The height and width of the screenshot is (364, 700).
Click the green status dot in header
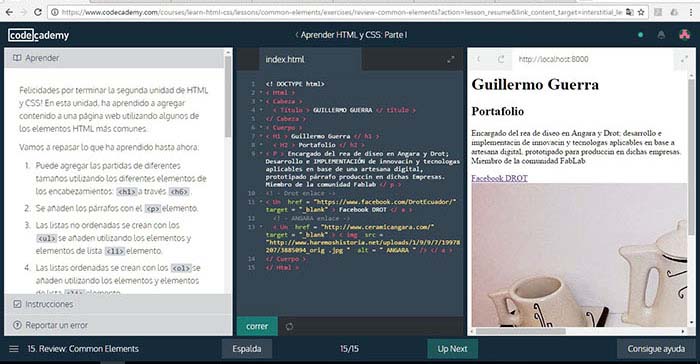tap(641, 34)
